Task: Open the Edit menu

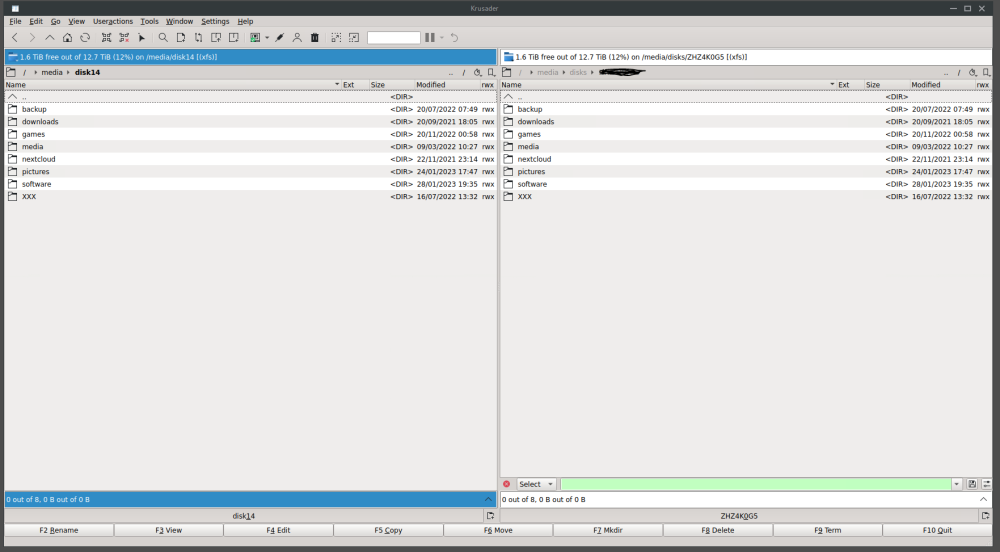Action: (36, 21)
